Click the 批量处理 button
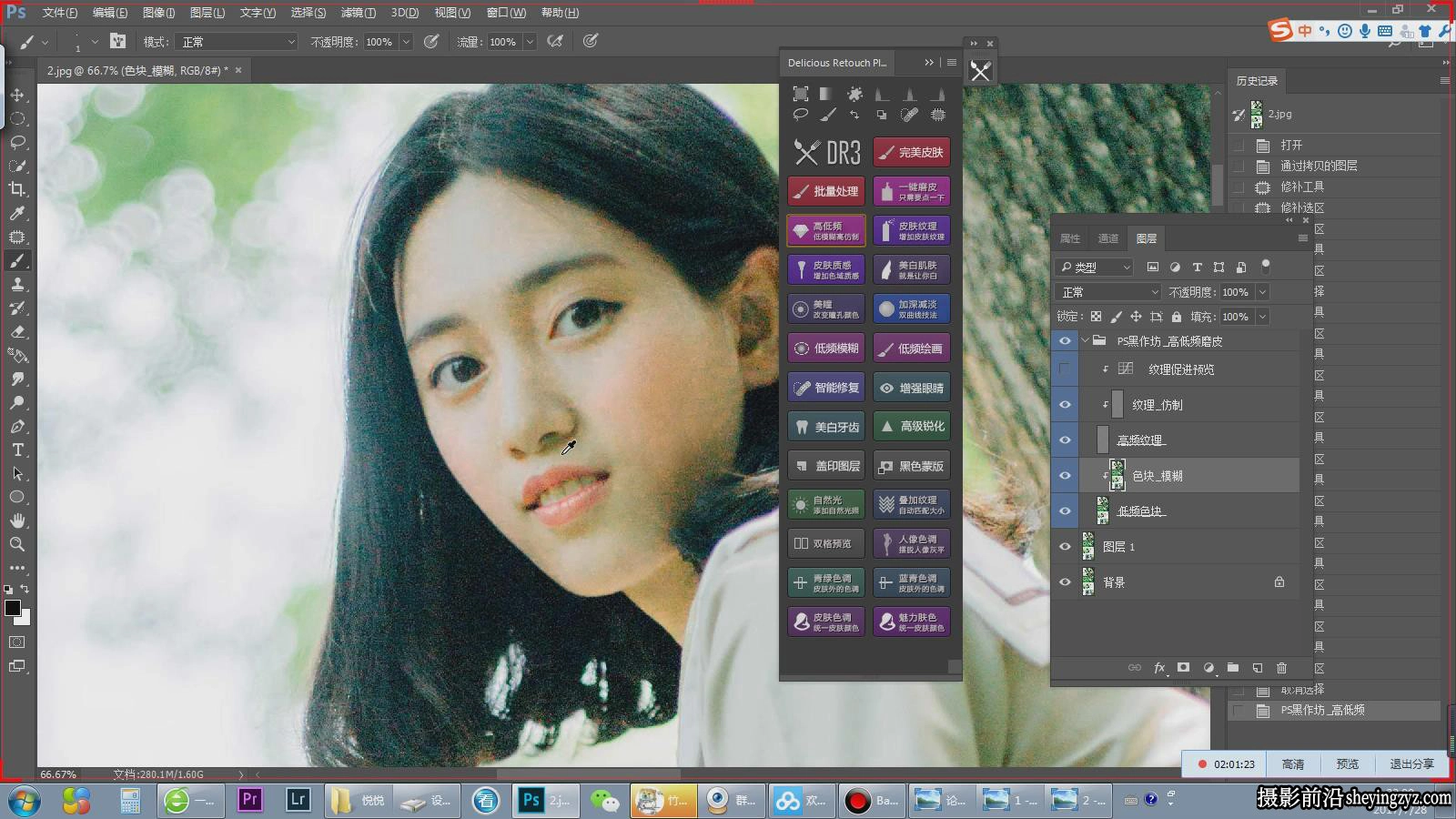The width and height of the screenshot is (1456, 819). click(826, 191)
